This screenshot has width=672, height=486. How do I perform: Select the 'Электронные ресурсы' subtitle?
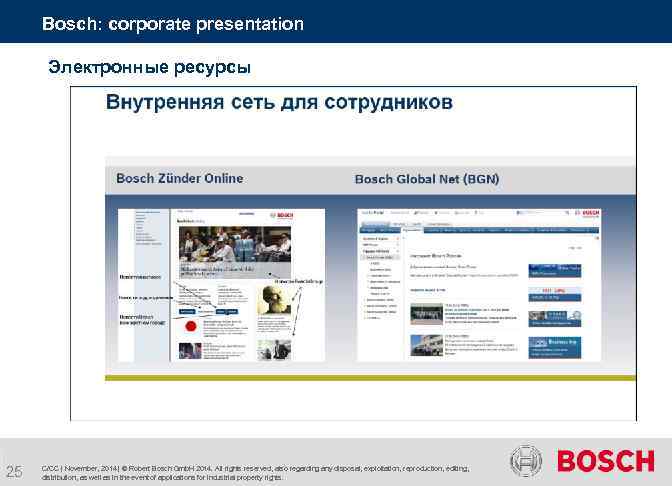149,67
